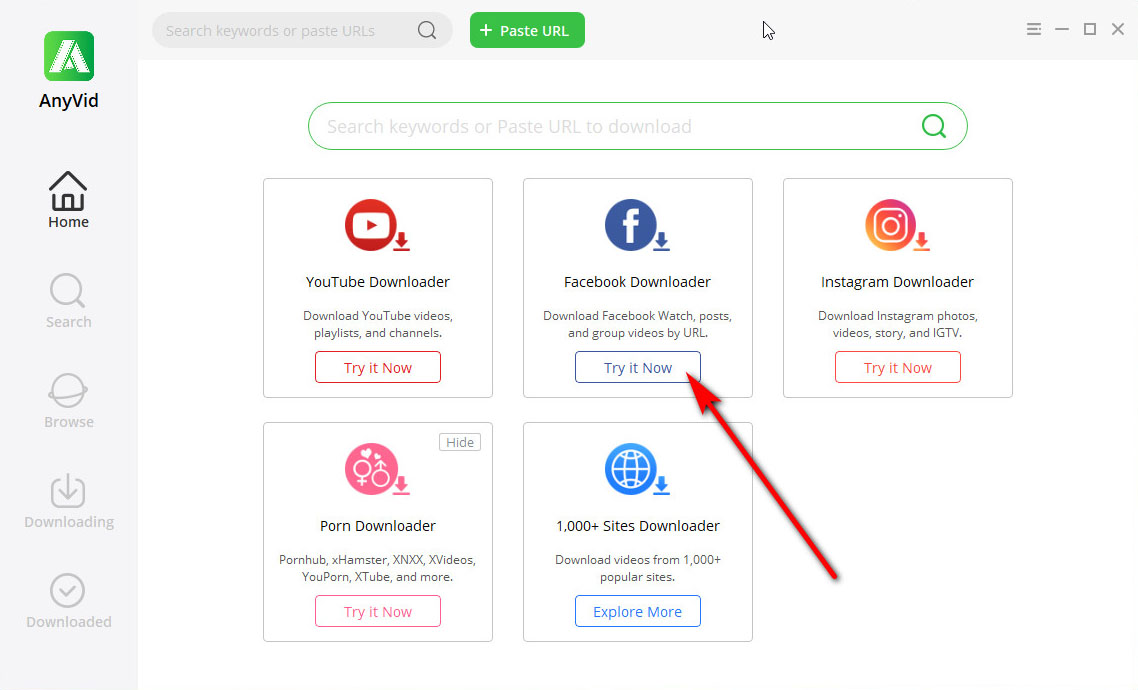Open the Browse sidebar section

68,401
